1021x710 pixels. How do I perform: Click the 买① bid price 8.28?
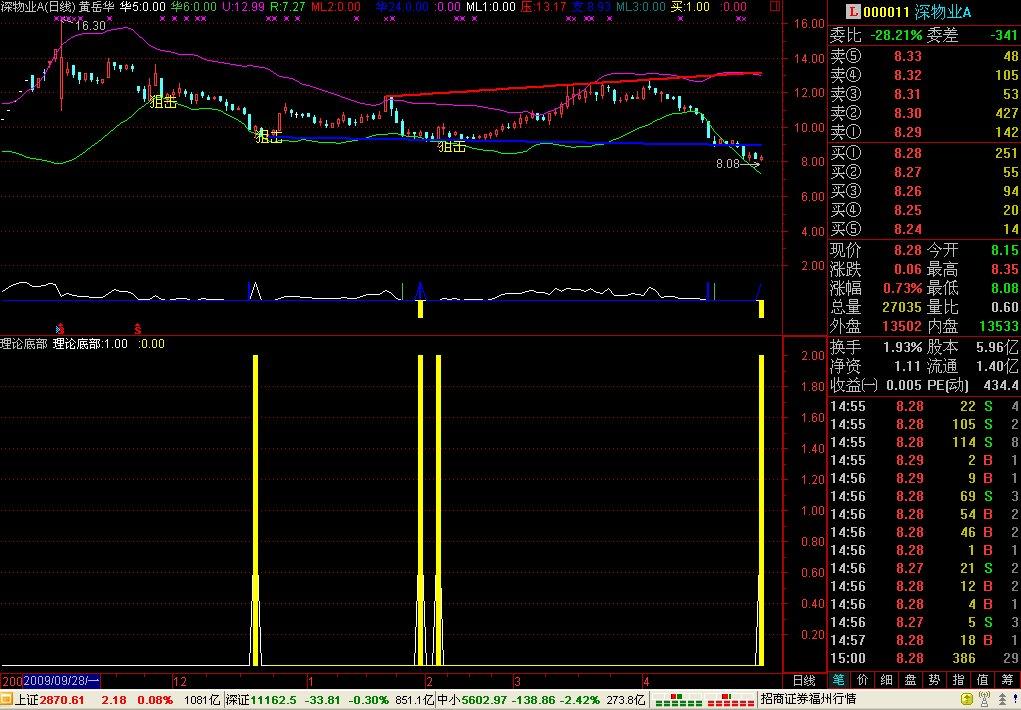[x=908, y=154]
